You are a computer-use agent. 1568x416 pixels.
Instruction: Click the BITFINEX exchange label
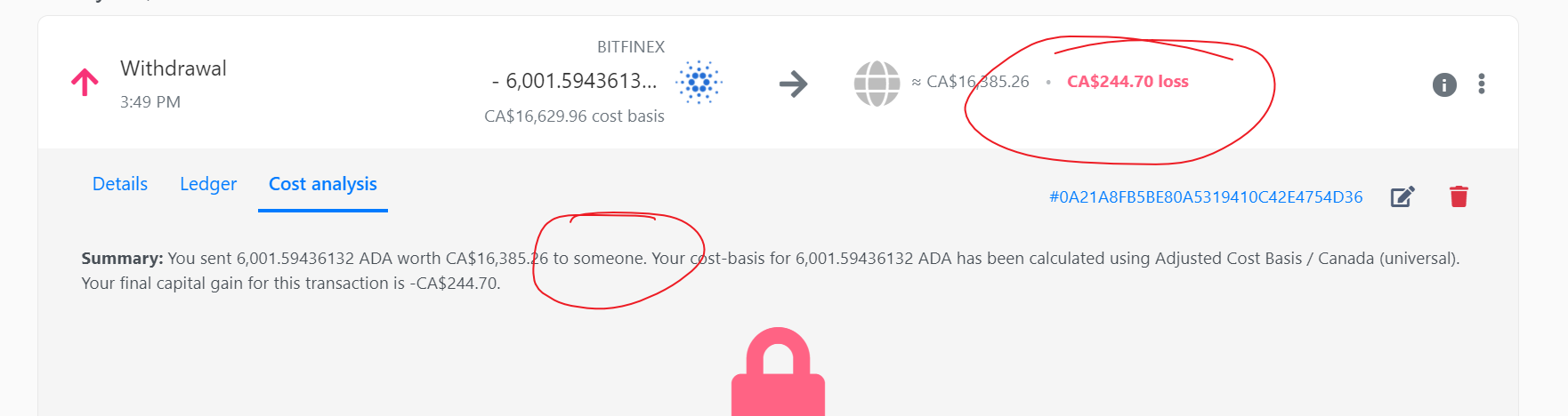click(x=631, y=47)
